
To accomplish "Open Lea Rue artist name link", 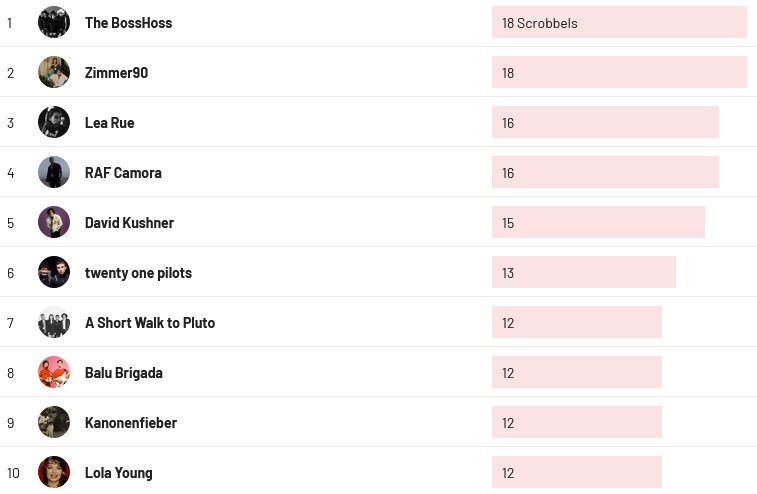I will point(109,123).
